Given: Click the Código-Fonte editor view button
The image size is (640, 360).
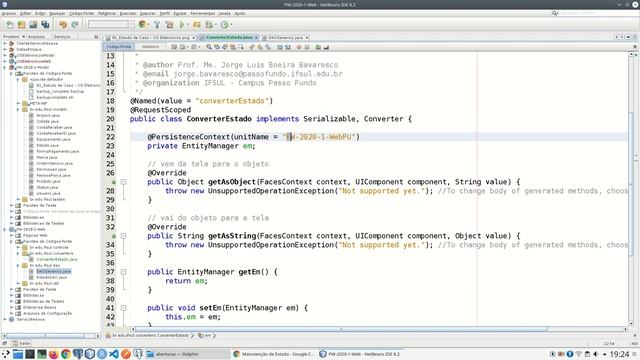Looking at the screenshot, I should [119, 47].
